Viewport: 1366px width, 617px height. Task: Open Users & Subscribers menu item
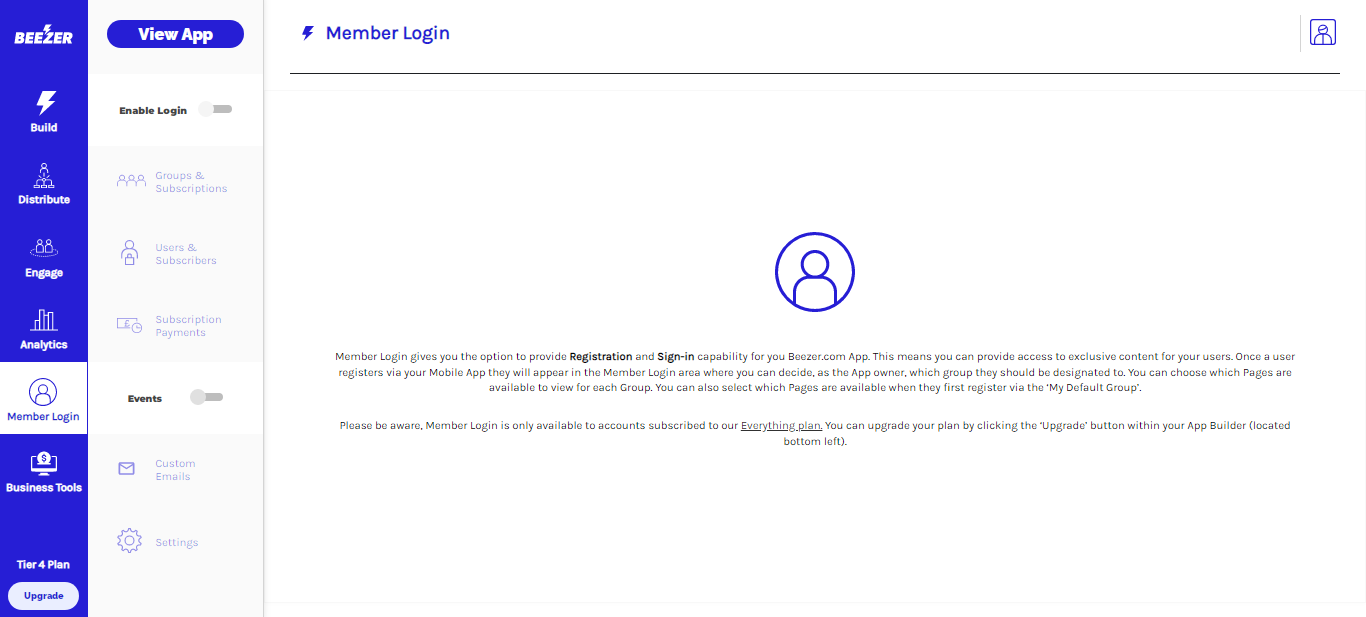click(185, 254)
